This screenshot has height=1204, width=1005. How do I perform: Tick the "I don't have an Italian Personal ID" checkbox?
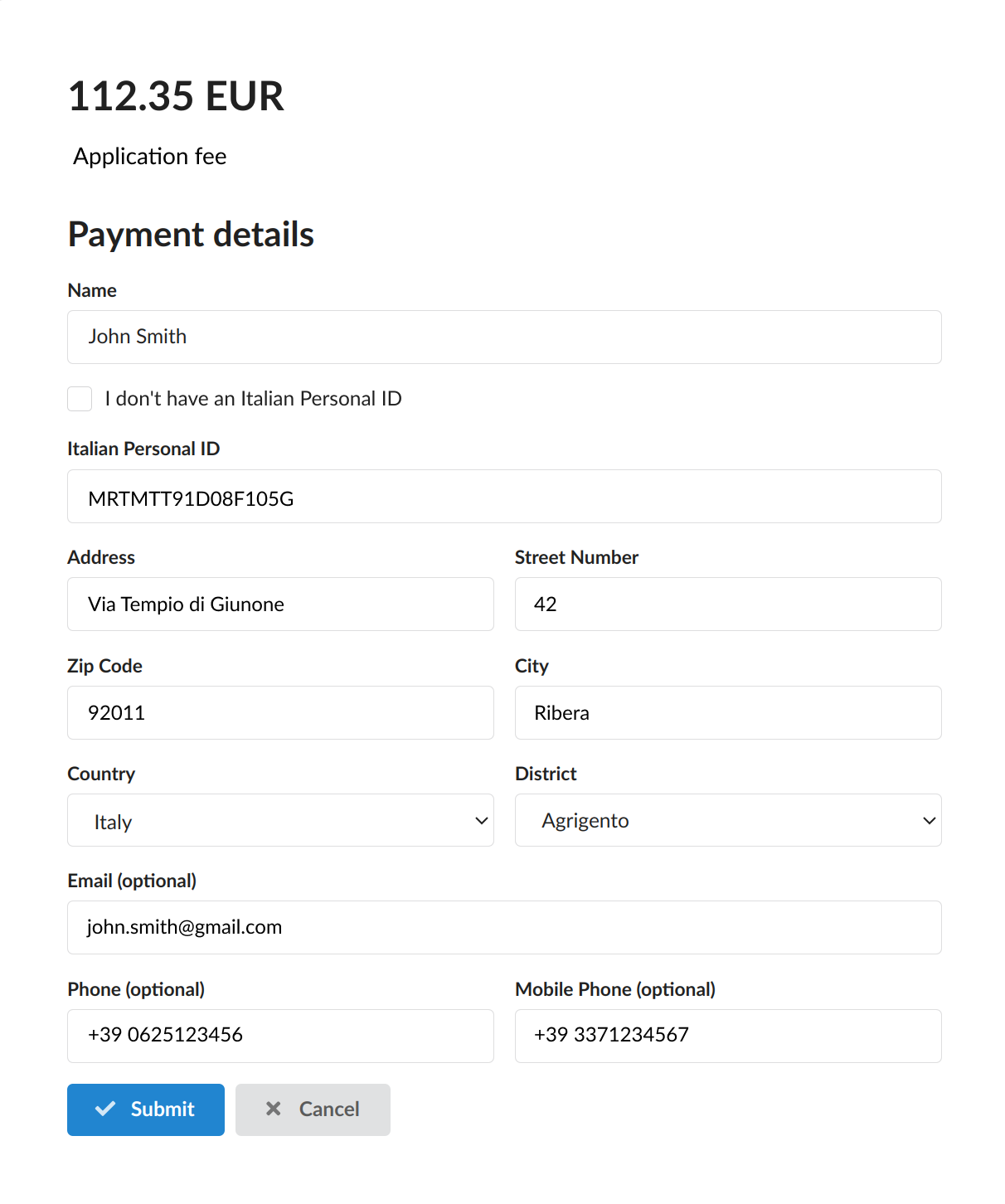point(80,399)
